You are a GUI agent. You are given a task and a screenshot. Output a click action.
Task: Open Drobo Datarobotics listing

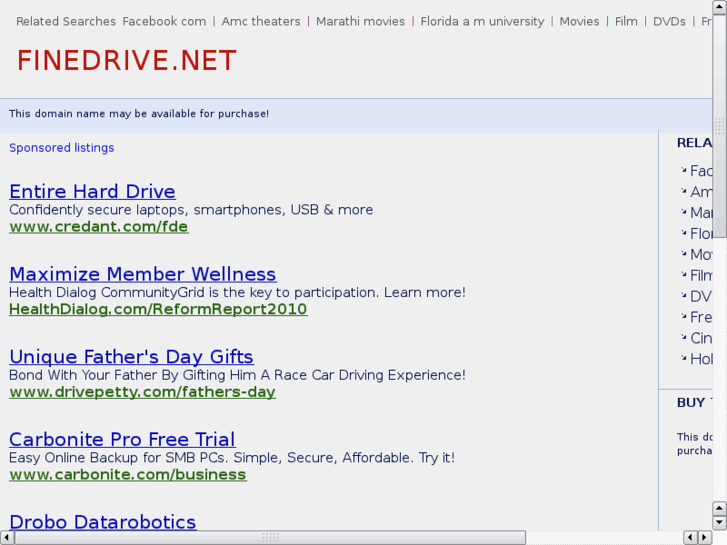pyautogui.click(x=103, y=522)
